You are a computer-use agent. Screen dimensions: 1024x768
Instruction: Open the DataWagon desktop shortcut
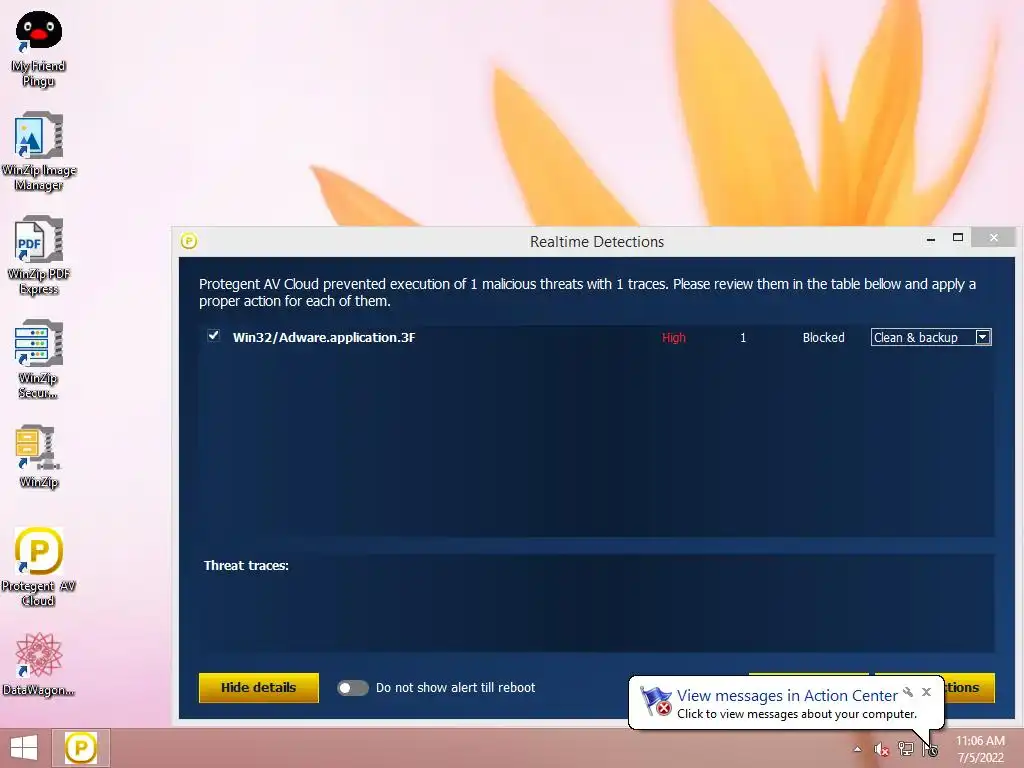pos(39,664)
